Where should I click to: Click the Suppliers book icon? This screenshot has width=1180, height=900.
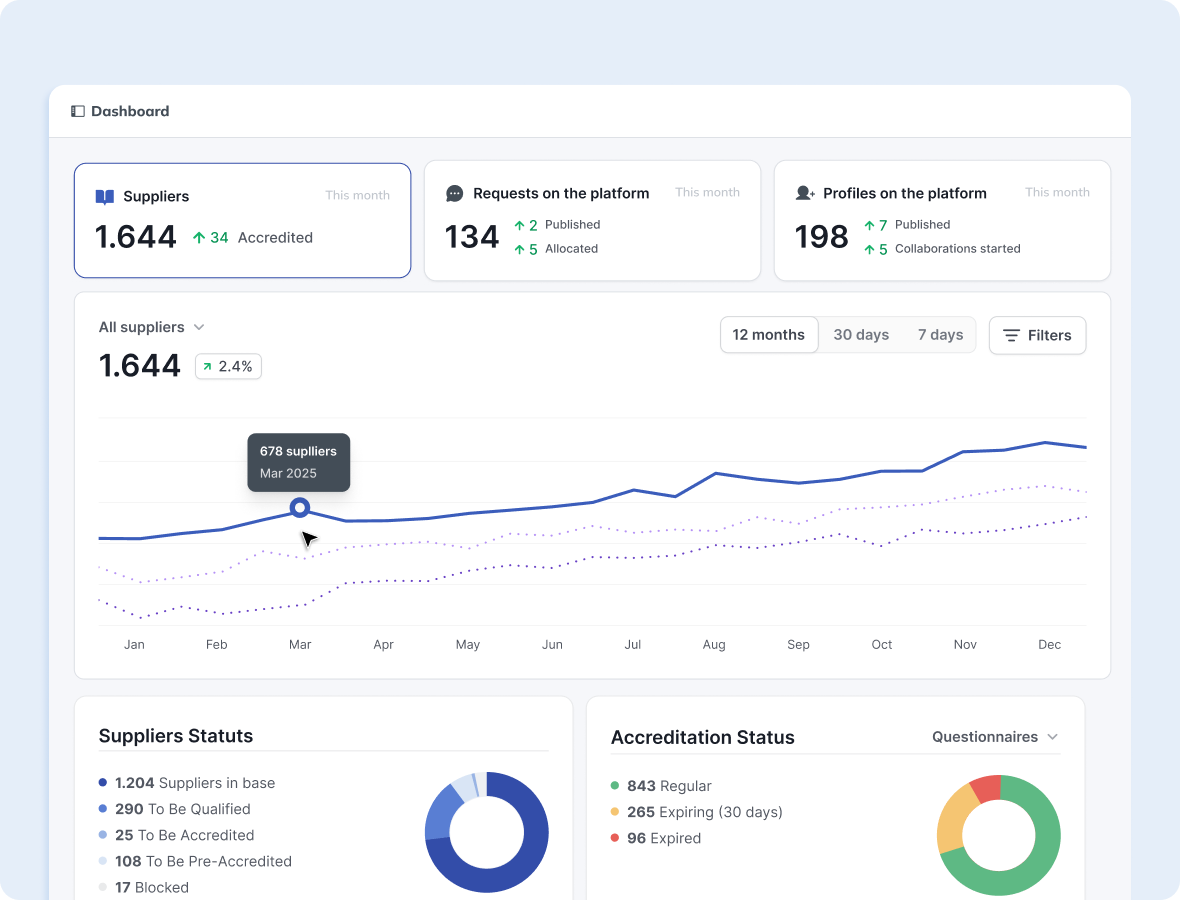pyautogui.click(x=105, y=197)
